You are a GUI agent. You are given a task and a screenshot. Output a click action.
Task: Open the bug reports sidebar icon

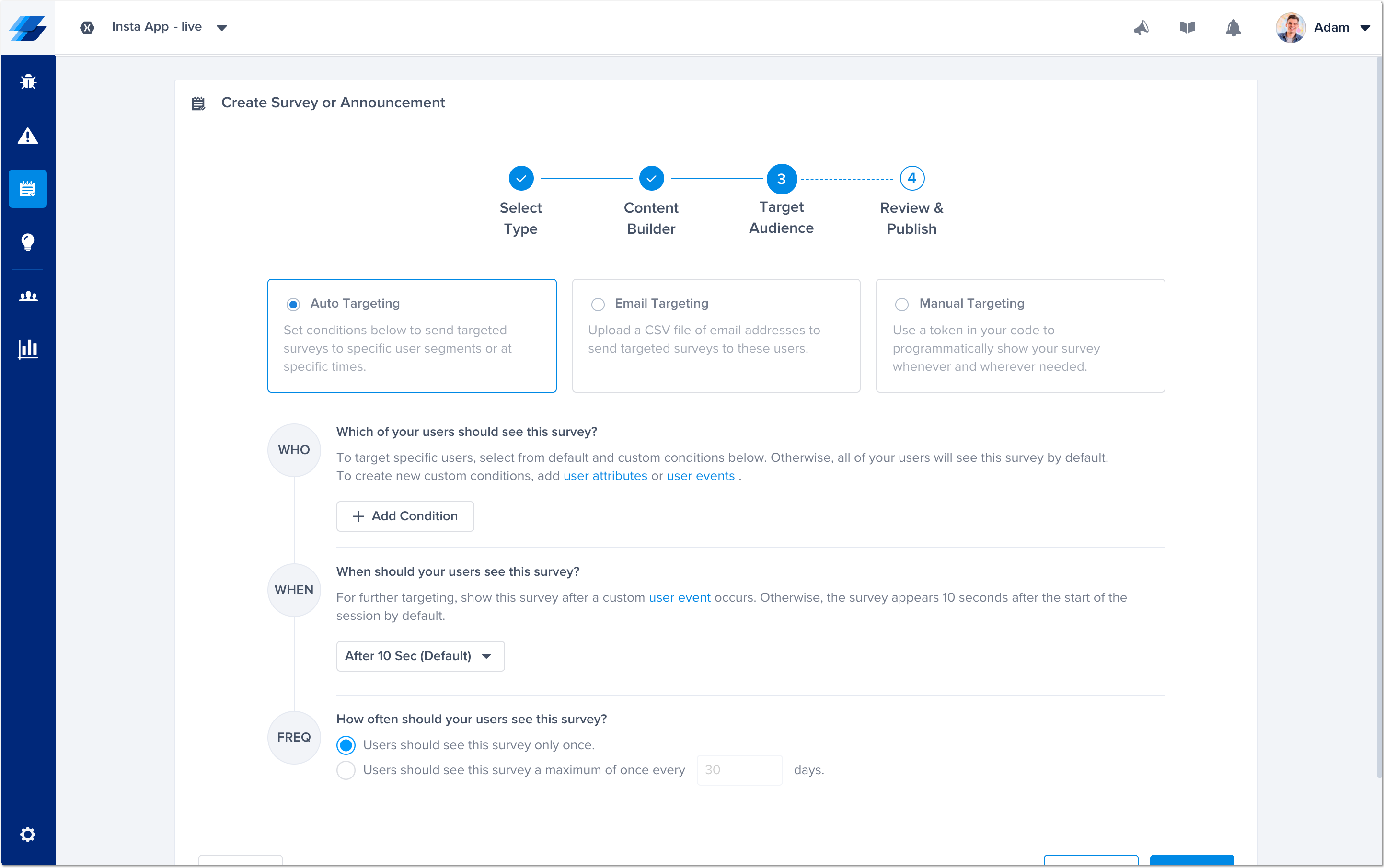(28, 82)
